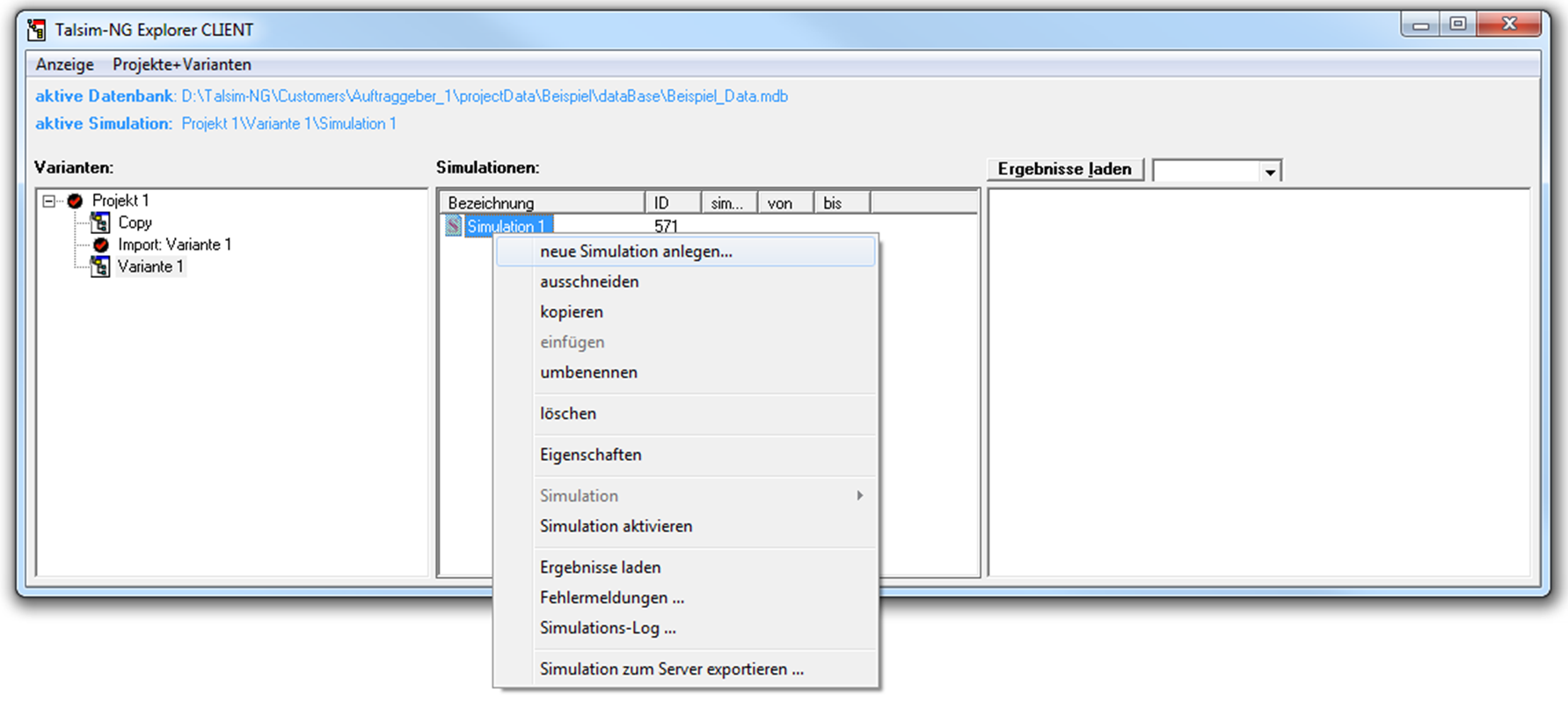Viewport: 1568px width, 709px height.
Task: Click the Simulation 1 row icon
Action: tap(453, 226)
